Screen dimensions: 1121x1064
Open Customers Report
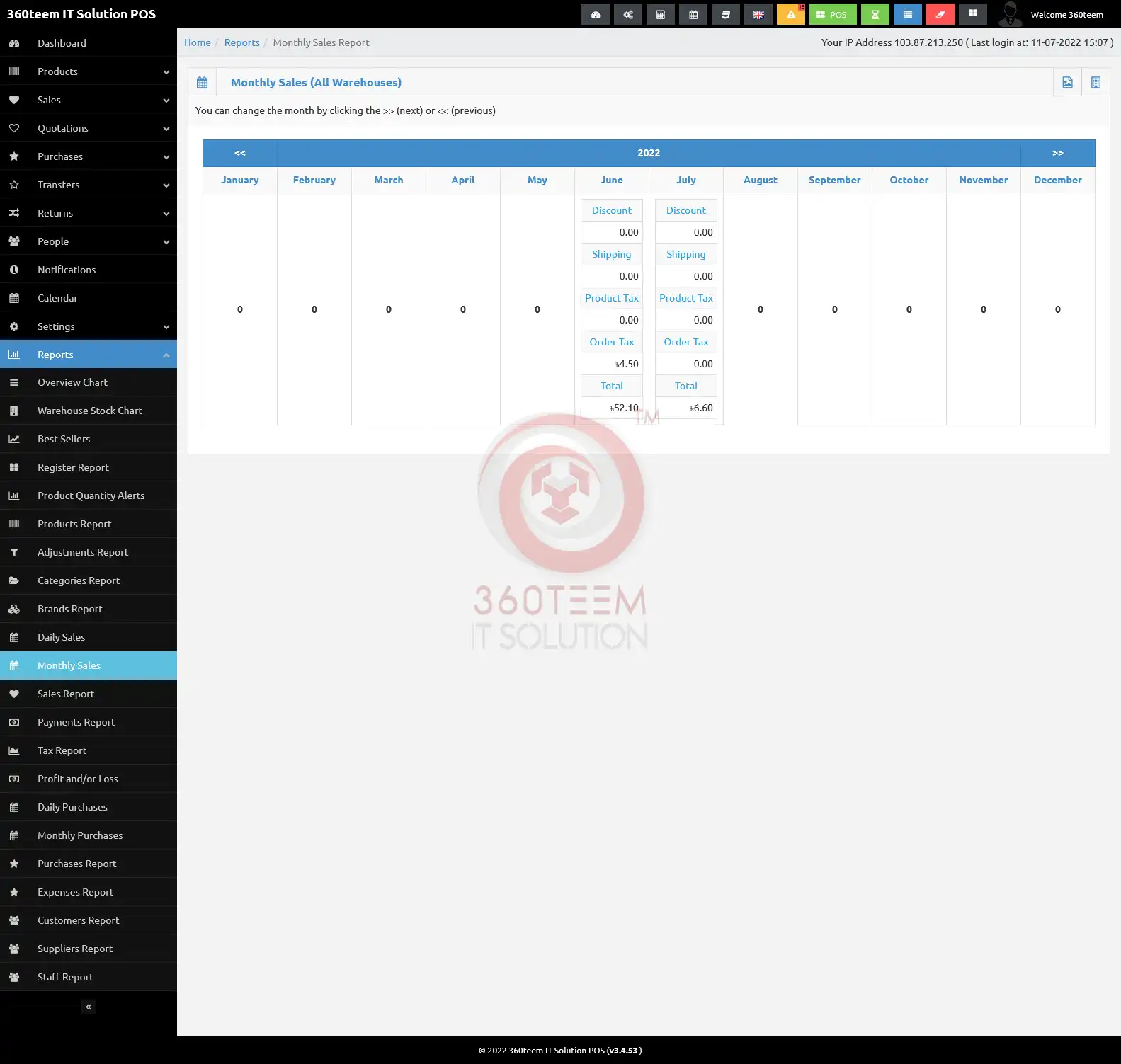(89, 920)
